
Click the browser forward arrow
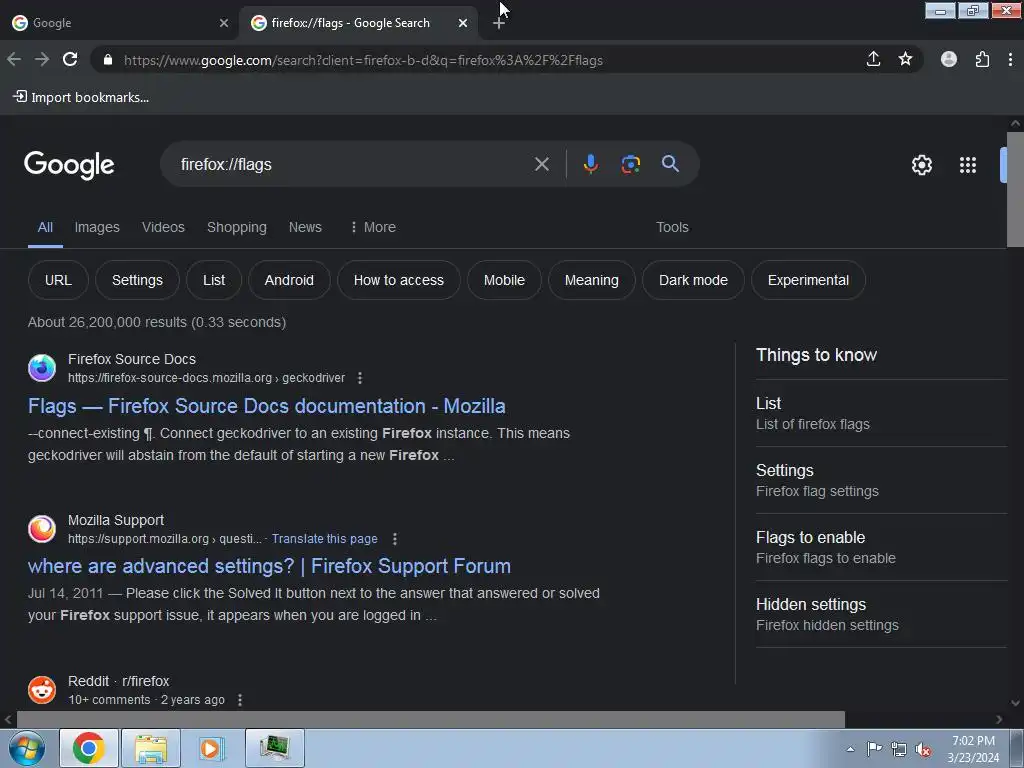click(42, 59)
